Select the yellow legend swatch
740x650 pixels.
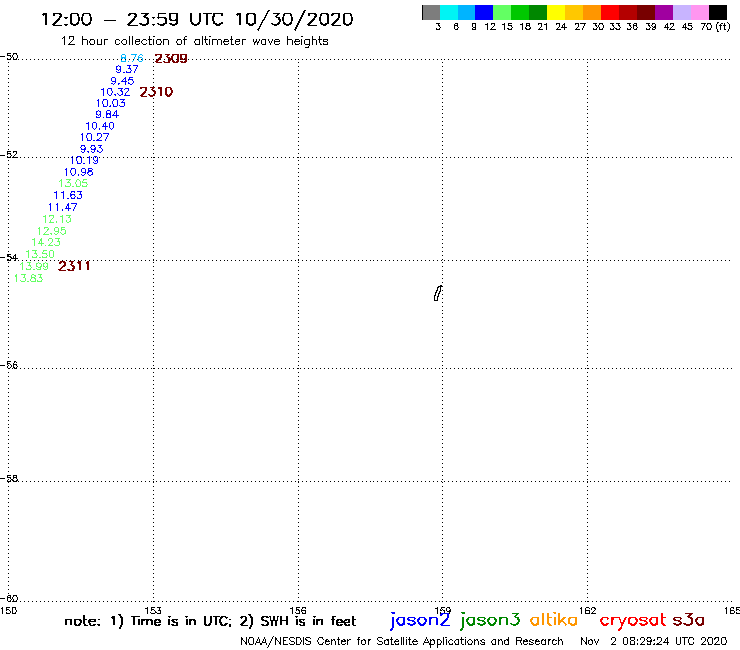[556, 12]
